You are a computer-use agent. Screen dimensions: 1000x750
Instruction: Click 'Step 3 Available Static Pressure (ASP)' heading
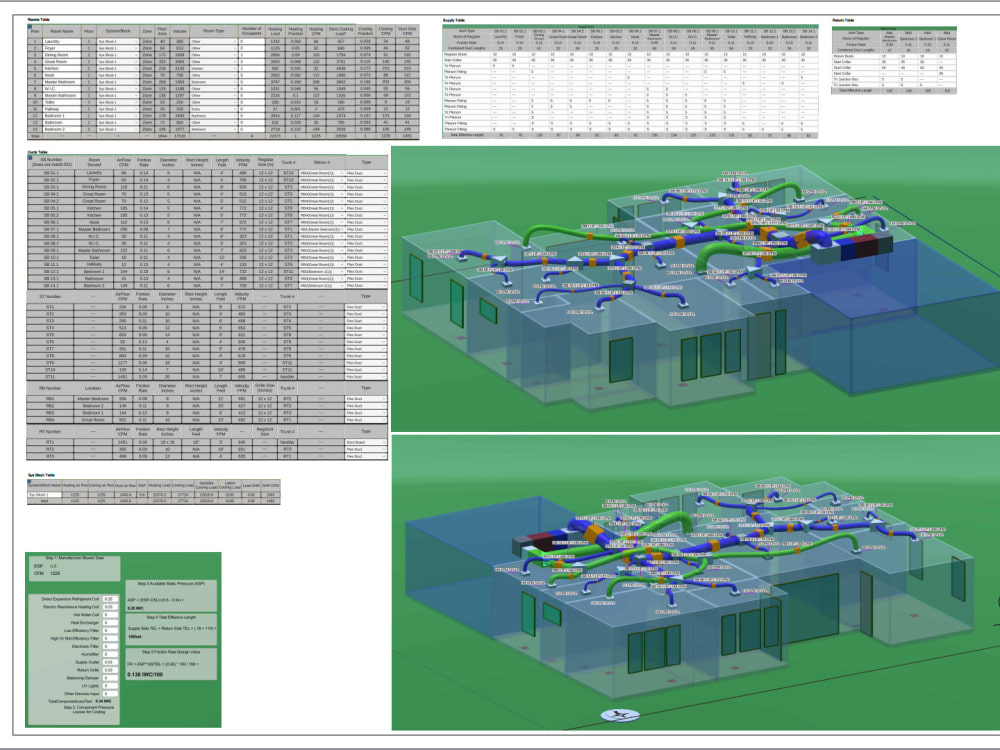pos(172,583)
